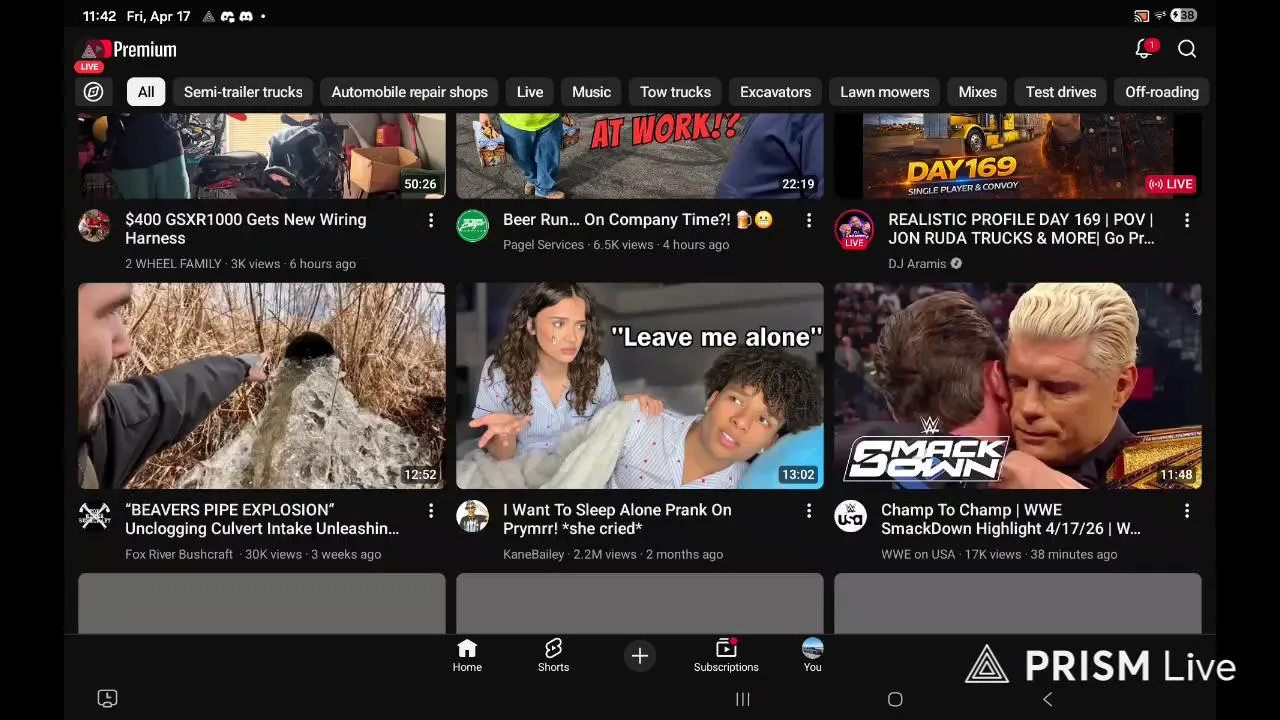Filter by Test drives
Screen dimensions: 1280x720
[1061, 92]
